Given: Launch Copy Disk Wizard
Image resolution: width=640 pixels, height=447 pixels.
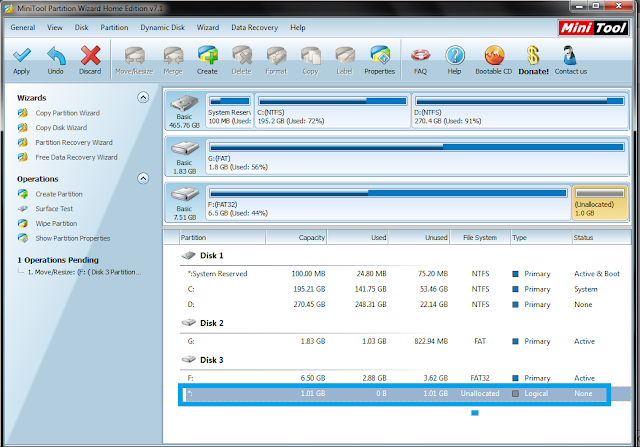Looking at the screenshot, I should pyautogui.click(x=61, y=128).
